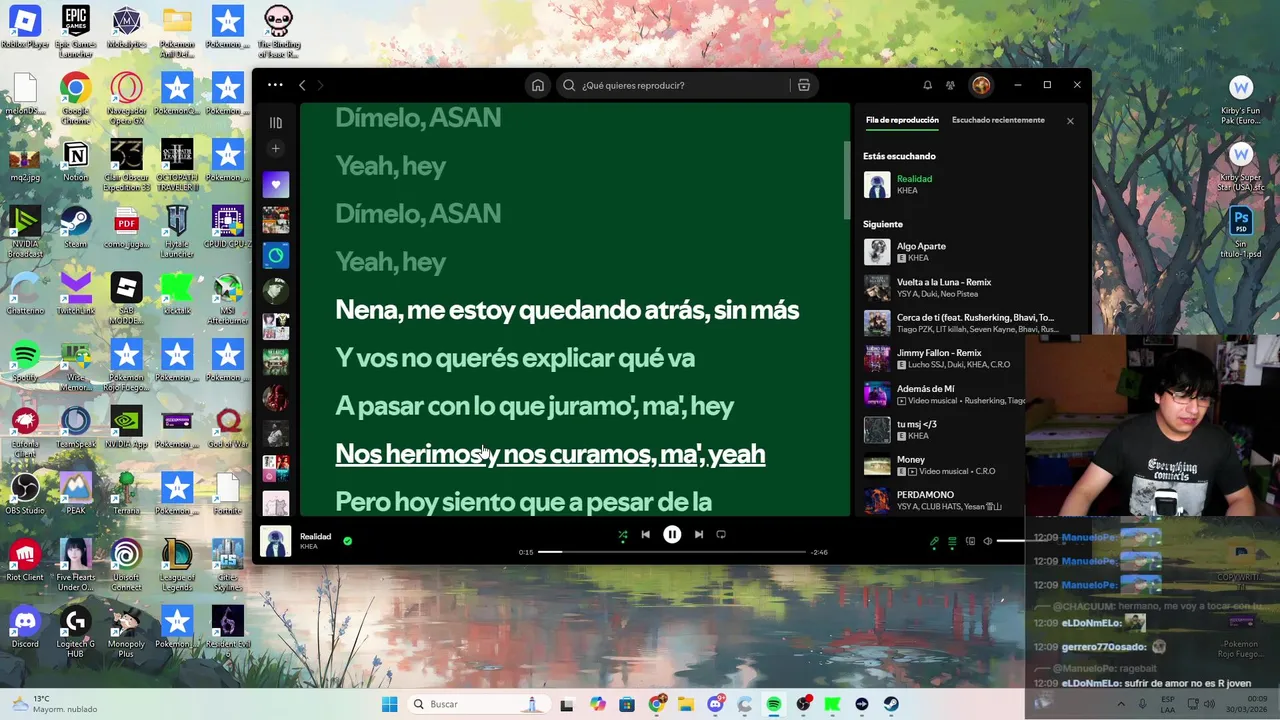
Task: Jump to lyric 'Nena, me estoy quedando atrás'
Action: 567,310
